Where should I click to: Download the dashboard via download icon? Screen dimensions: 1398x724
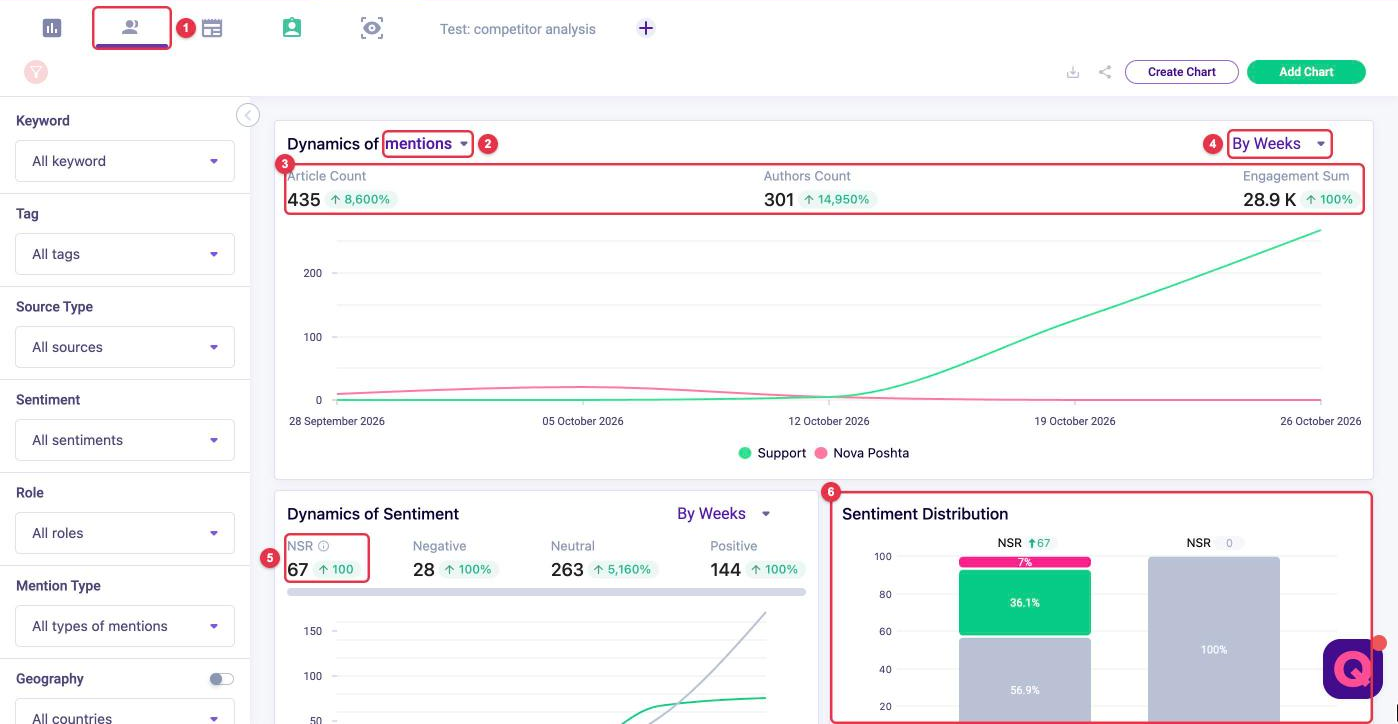1073,72
